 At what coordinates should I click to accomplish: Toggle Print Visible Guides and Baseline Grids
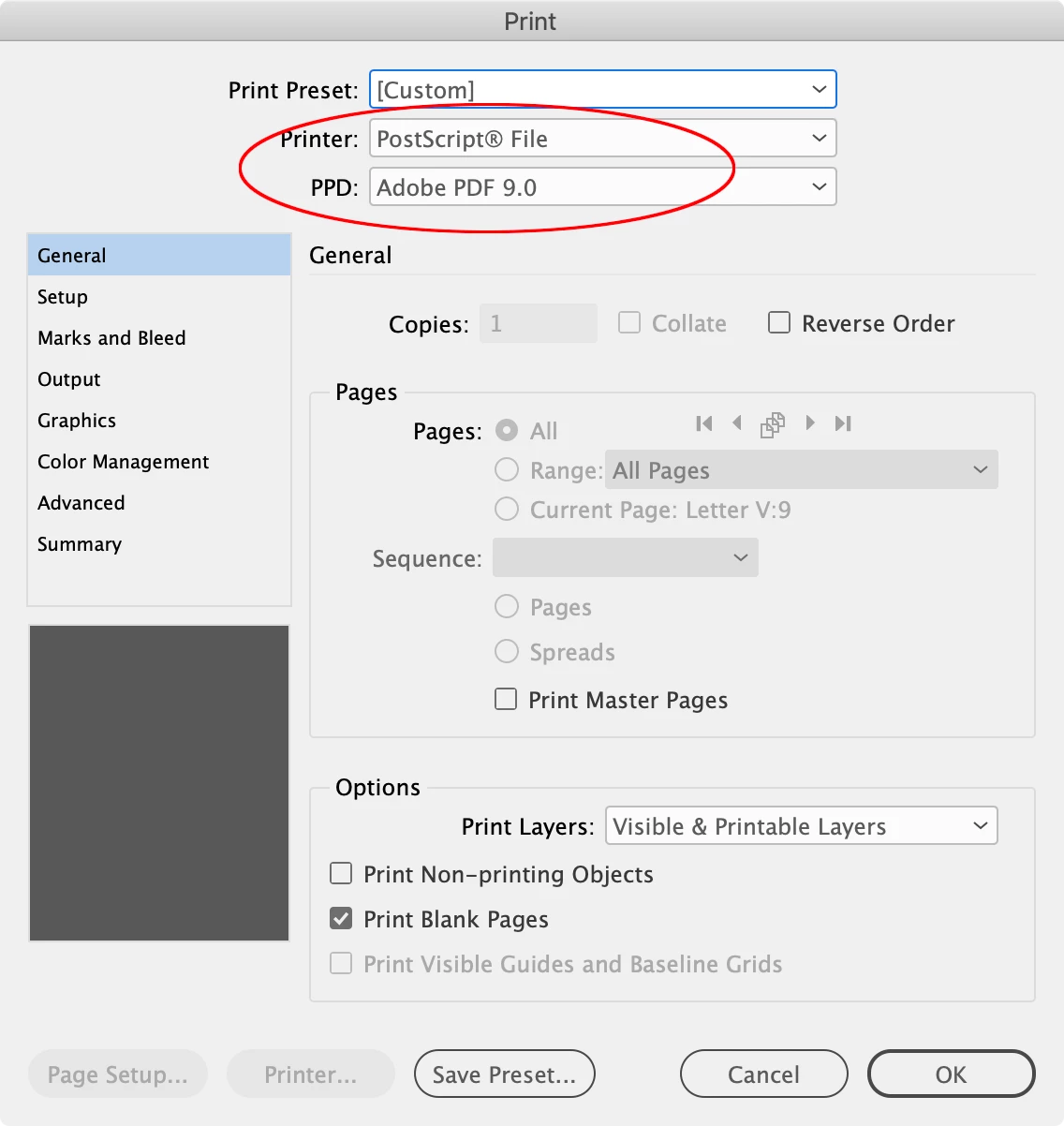[x=341, y=964]
